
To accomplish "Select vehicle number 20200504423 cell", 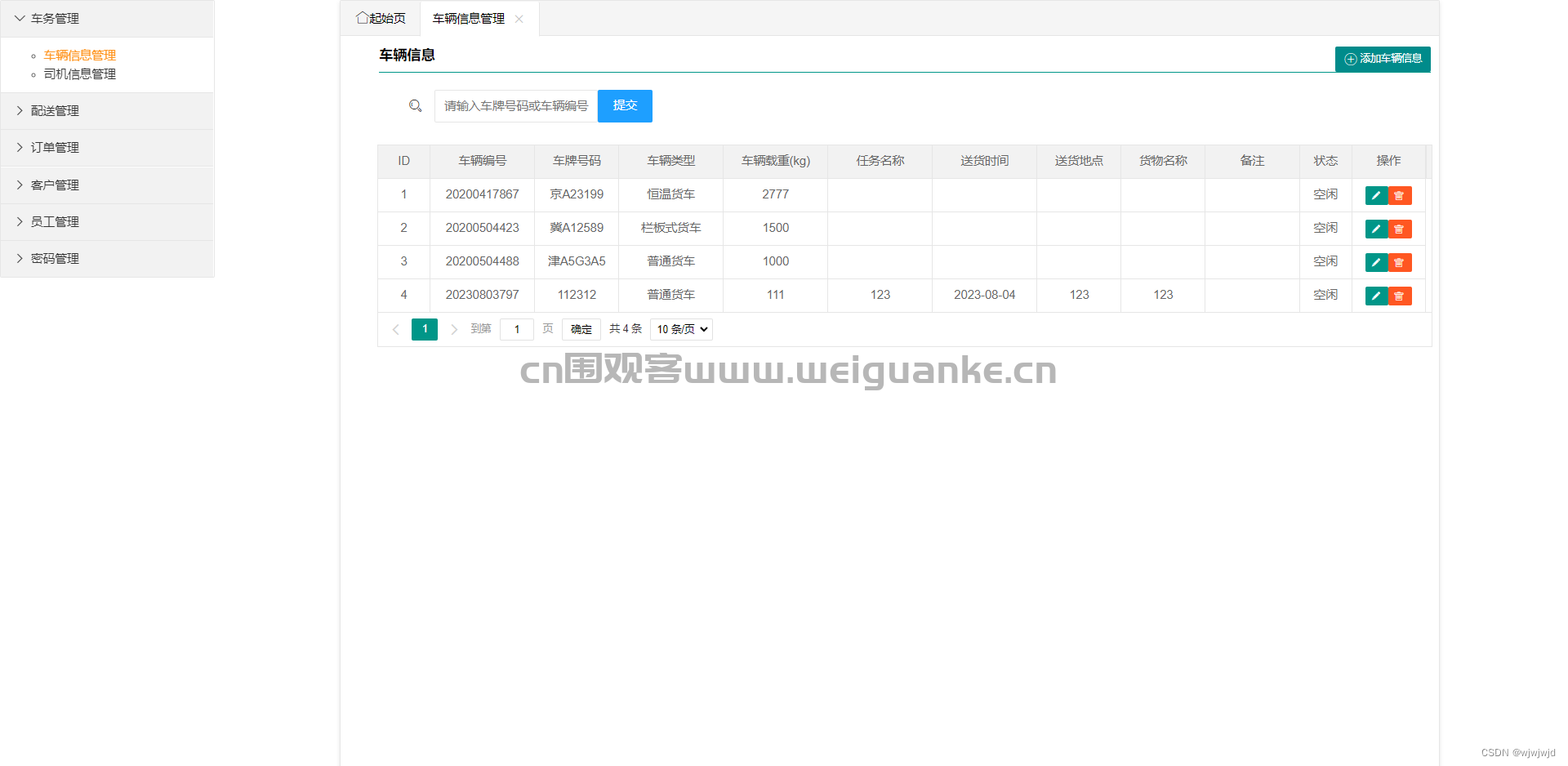I will click(483, 228).
